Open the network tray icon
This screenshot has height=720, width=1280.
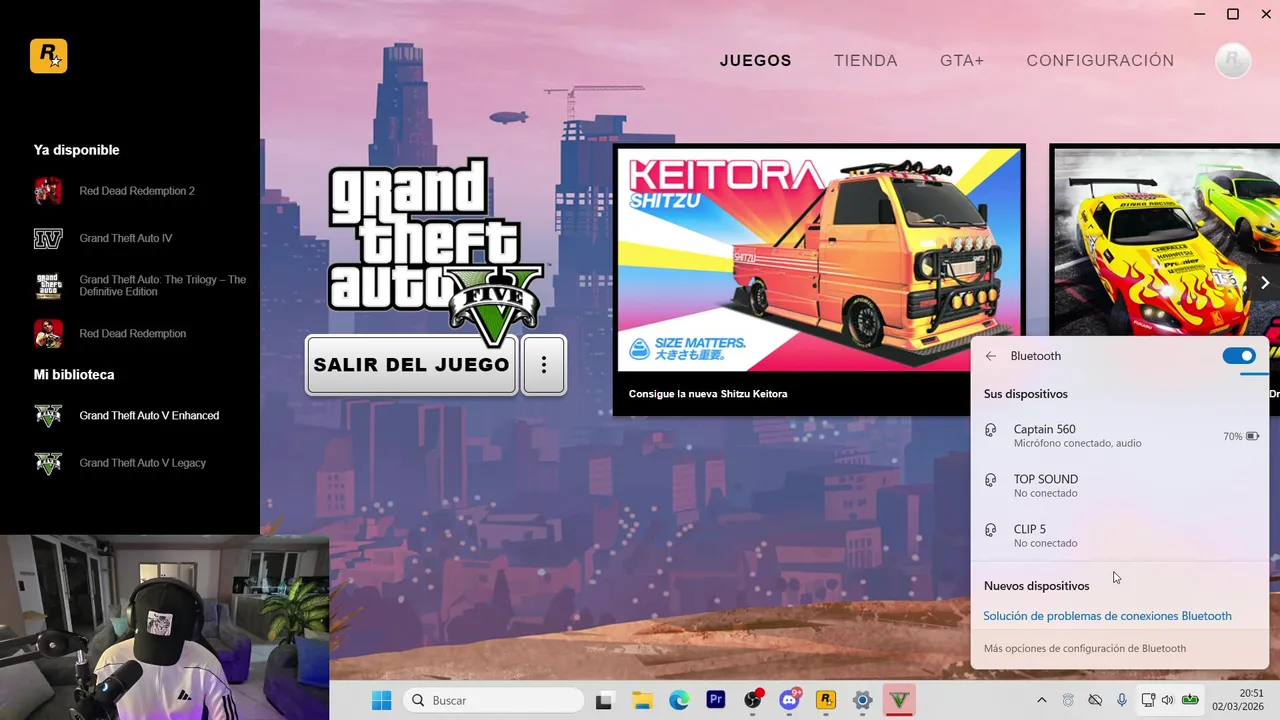[x=1148, y=701]
